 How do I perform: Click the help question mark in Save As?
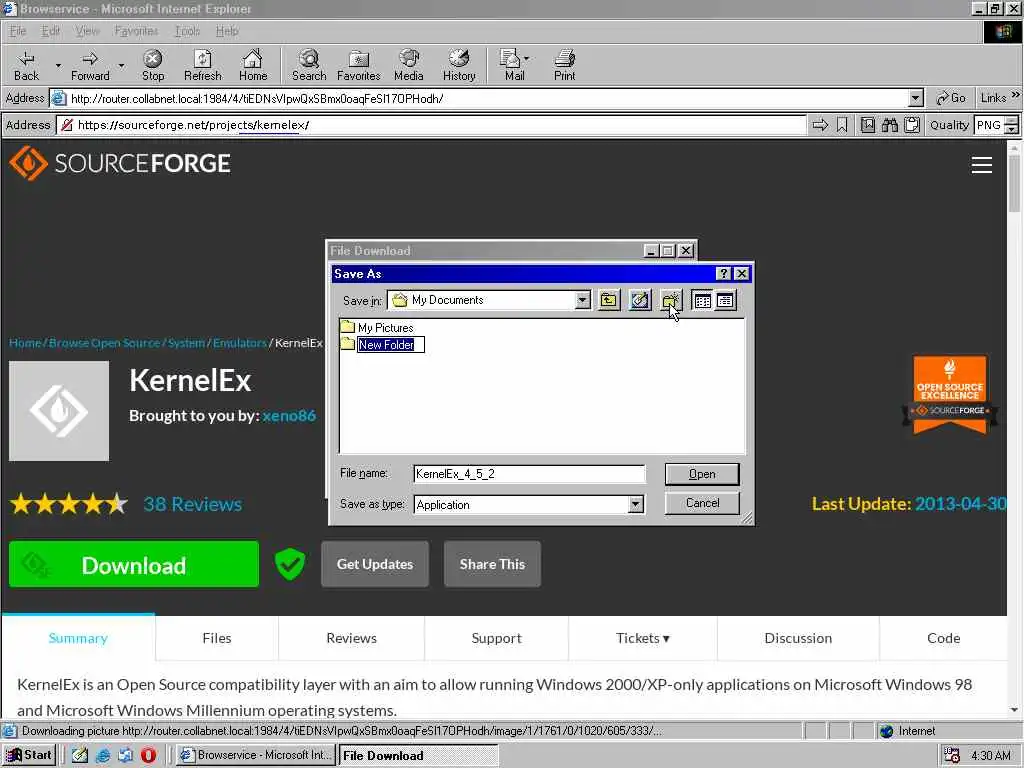pyautogui.click(x=723, y=274)
